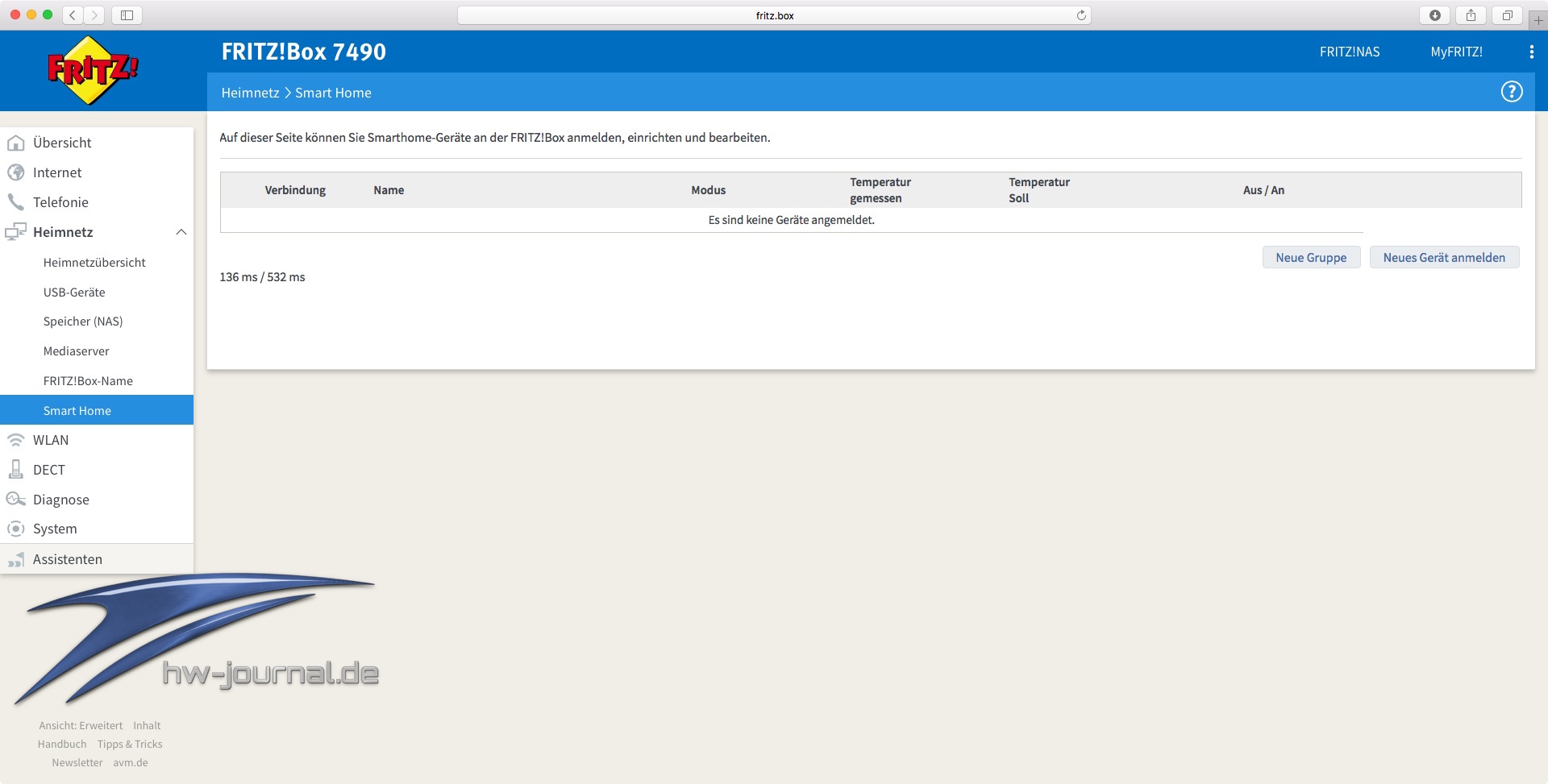The image size is (1548, 784).
Task: Open MyFRITZ! link in header
Action: [x=1456, y=52]
